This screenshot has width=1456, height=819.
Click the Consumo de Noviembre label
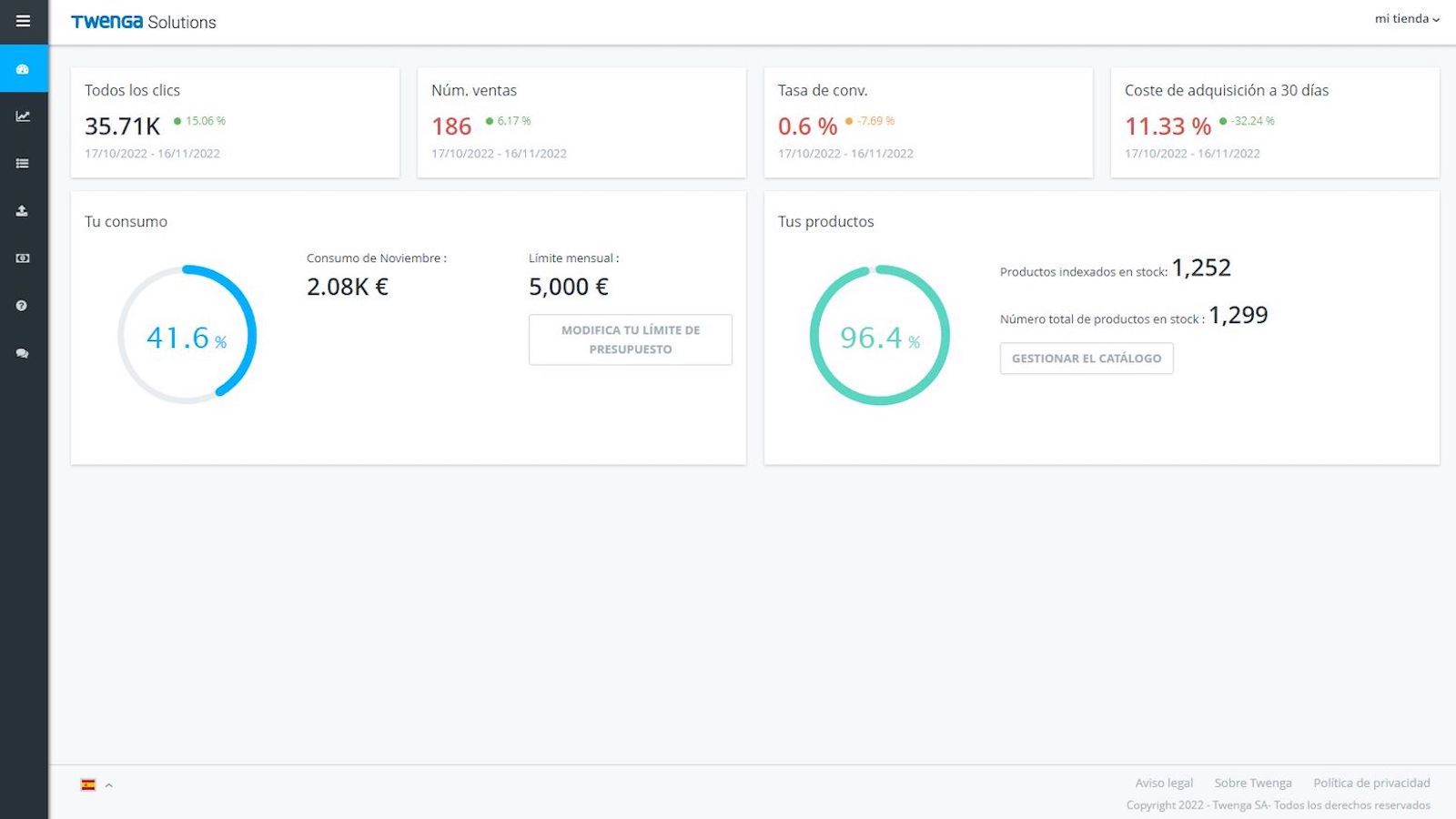click(377, 258)
